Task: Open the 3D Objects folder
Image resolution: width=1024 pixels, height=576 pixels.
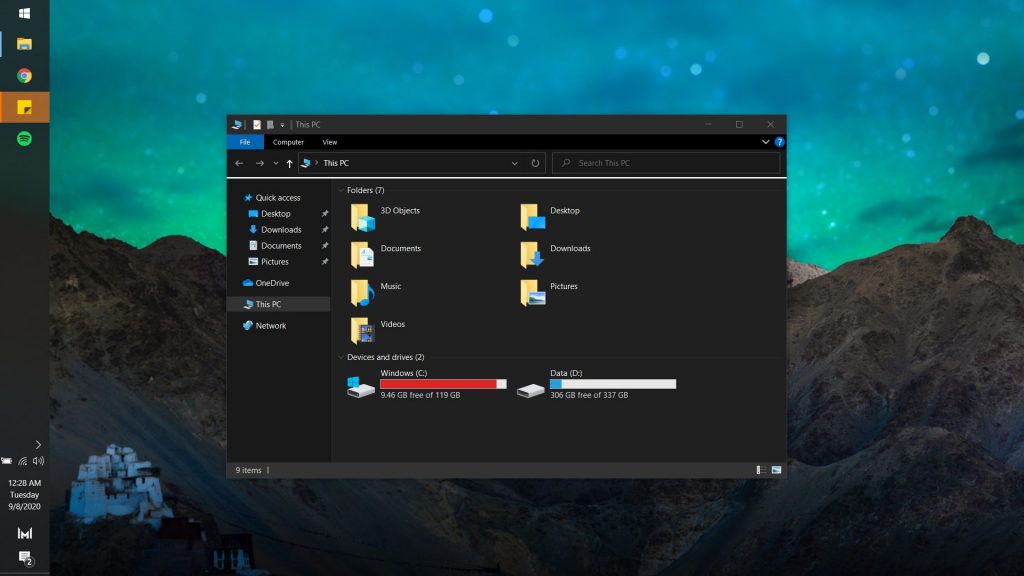Action: click(385, 217)
